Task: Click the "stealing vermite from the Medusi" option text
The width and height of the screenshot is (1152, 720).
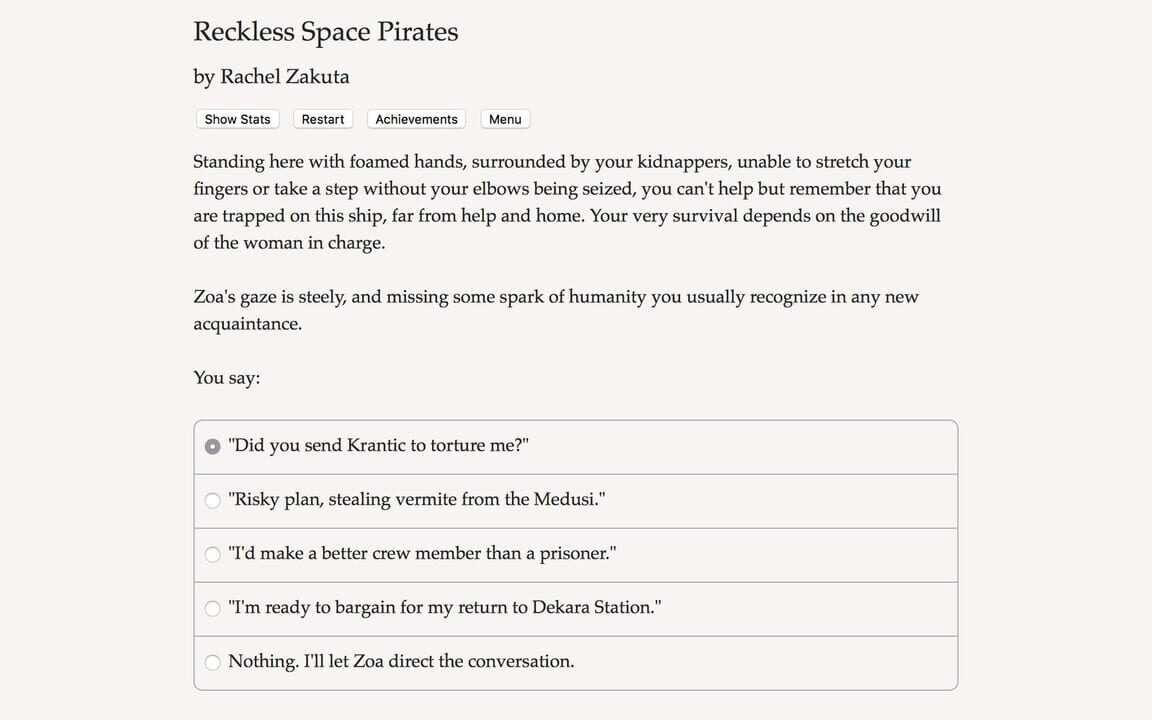Action: 416,500
